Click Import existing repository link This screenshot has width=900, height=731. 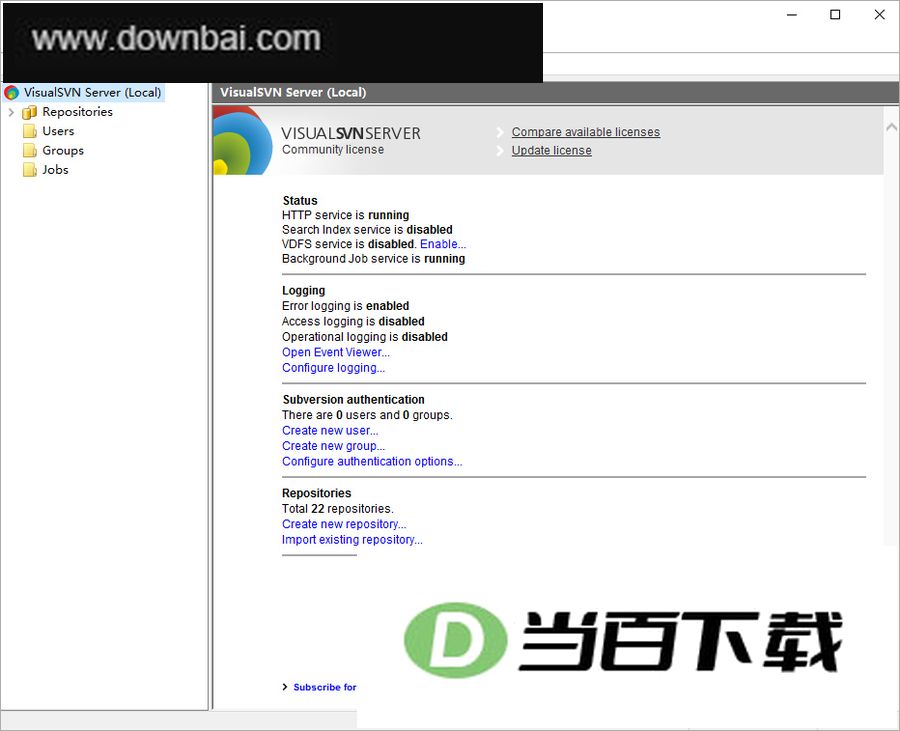pyautogui.click(x=352, y=539)
